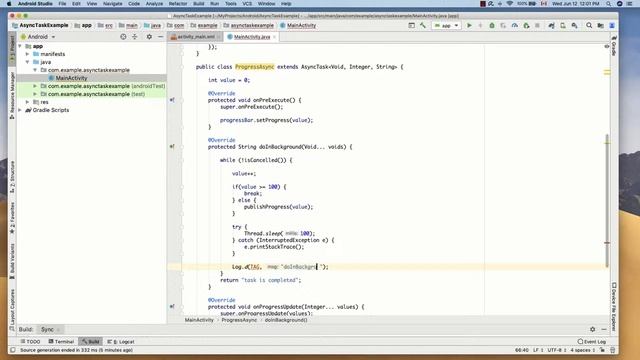Viewport: 640px width, 360px height.
Task: Open the Navigate menu
Action: [113, 4]
